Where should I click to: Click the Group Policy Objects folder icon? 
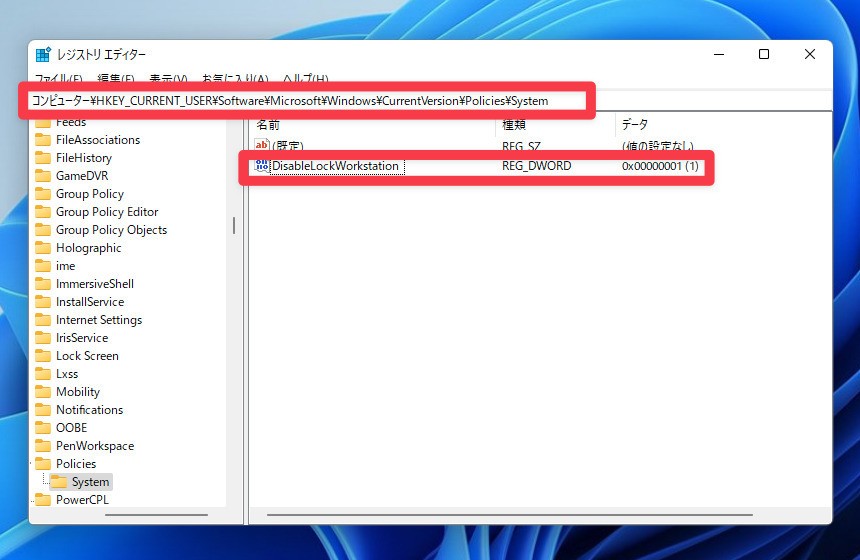pos(43,230)
